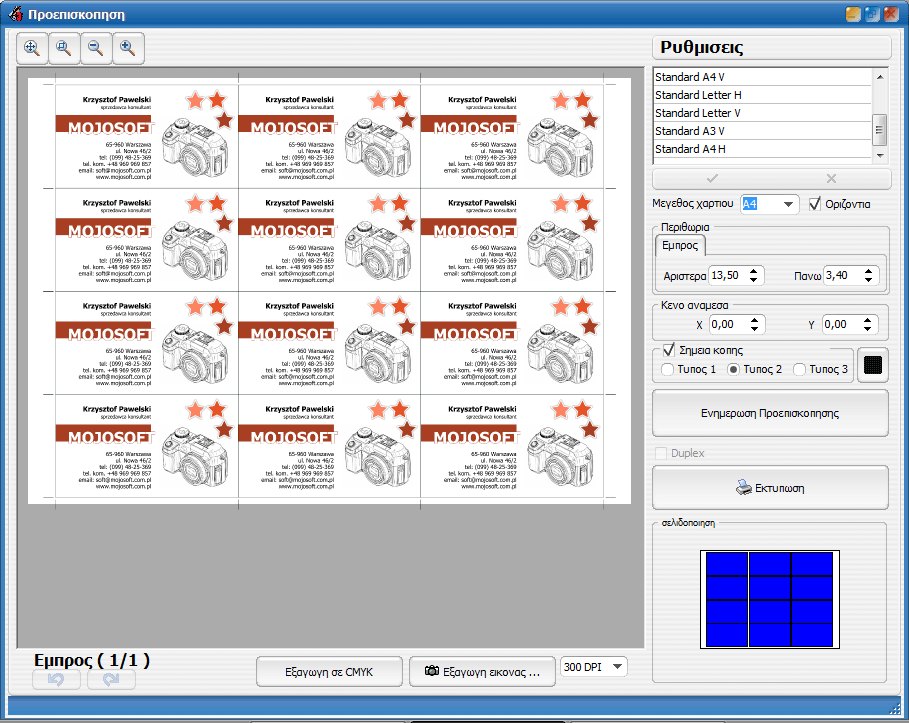The height and width of the screenshot is (723, 909).
Task: Open the black cut marks color swatch
Action: (872, 365)
